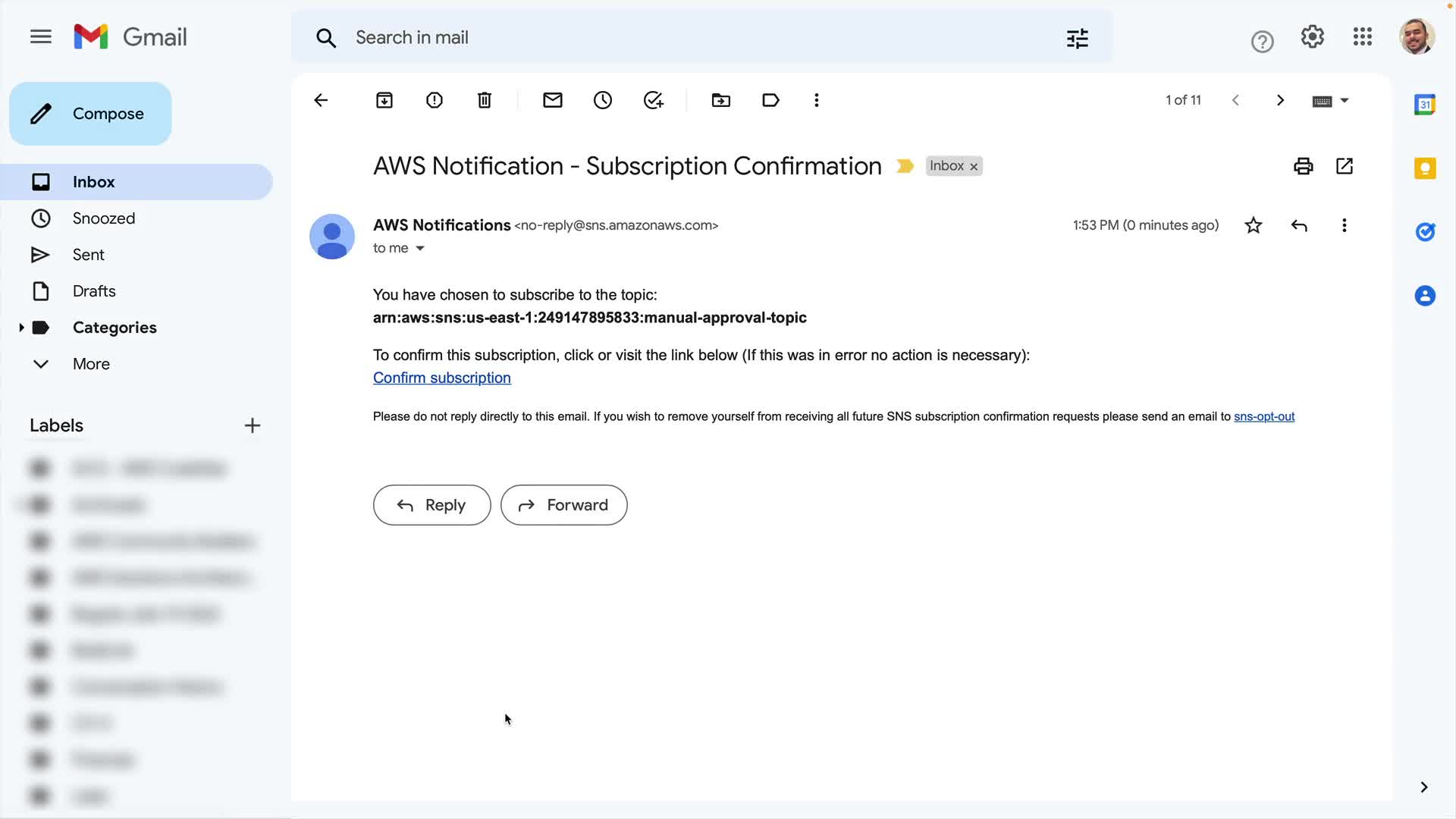This screenshot has width=1456, height=819.
Task: Delete the email using the trash icon
Action: click(485, 100)
